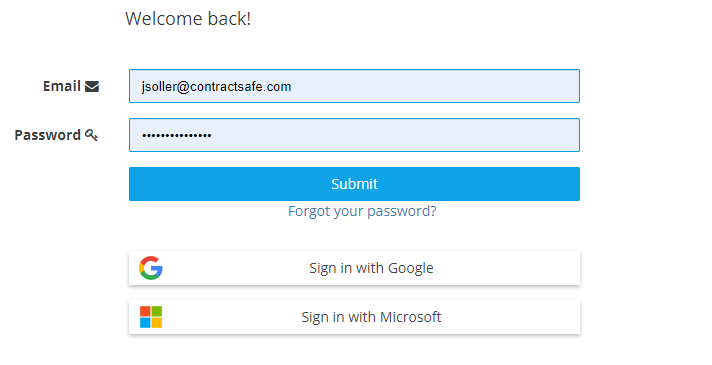Click the jsoller@contractsafe.com address text

pos(216,86)
